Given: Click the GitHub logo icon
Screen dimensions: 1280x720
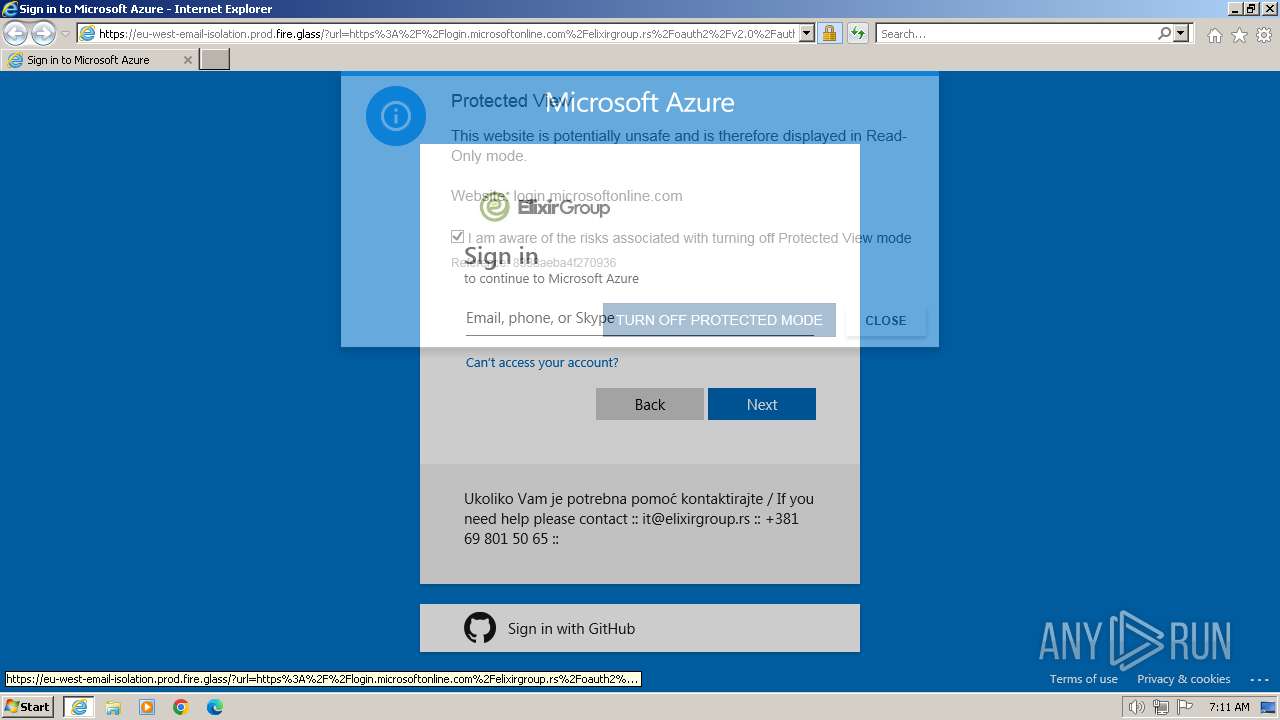Looking at the screenshot, I should (x=480, y=628).
